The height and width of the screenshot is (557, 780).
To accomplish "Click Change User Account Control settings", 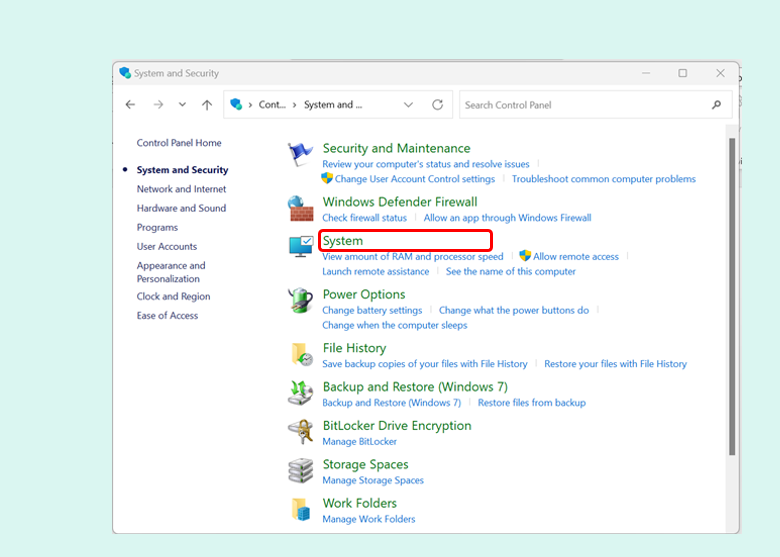I will pos(415,179).
